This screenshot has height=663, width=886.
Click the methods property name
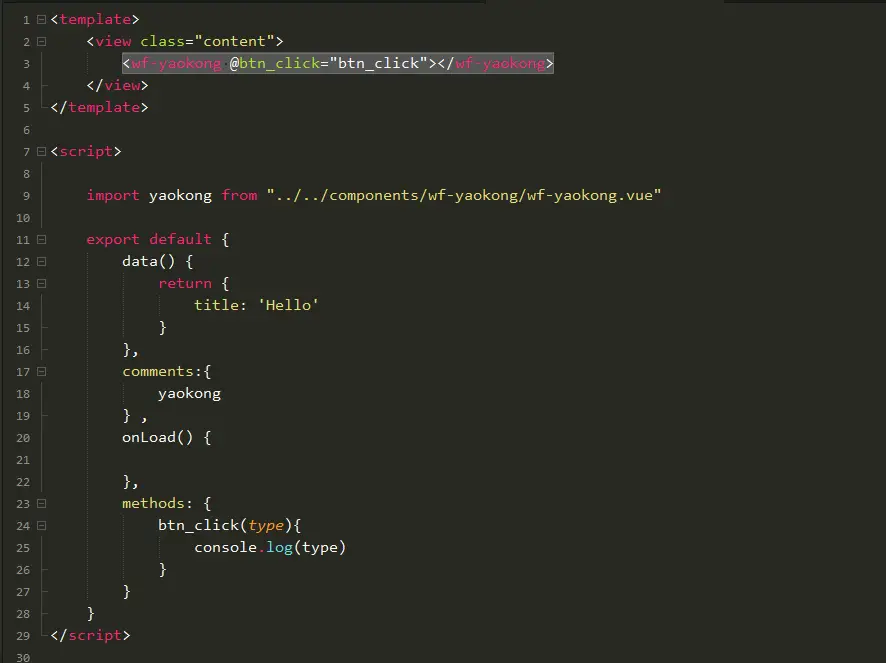coord(153,503)
